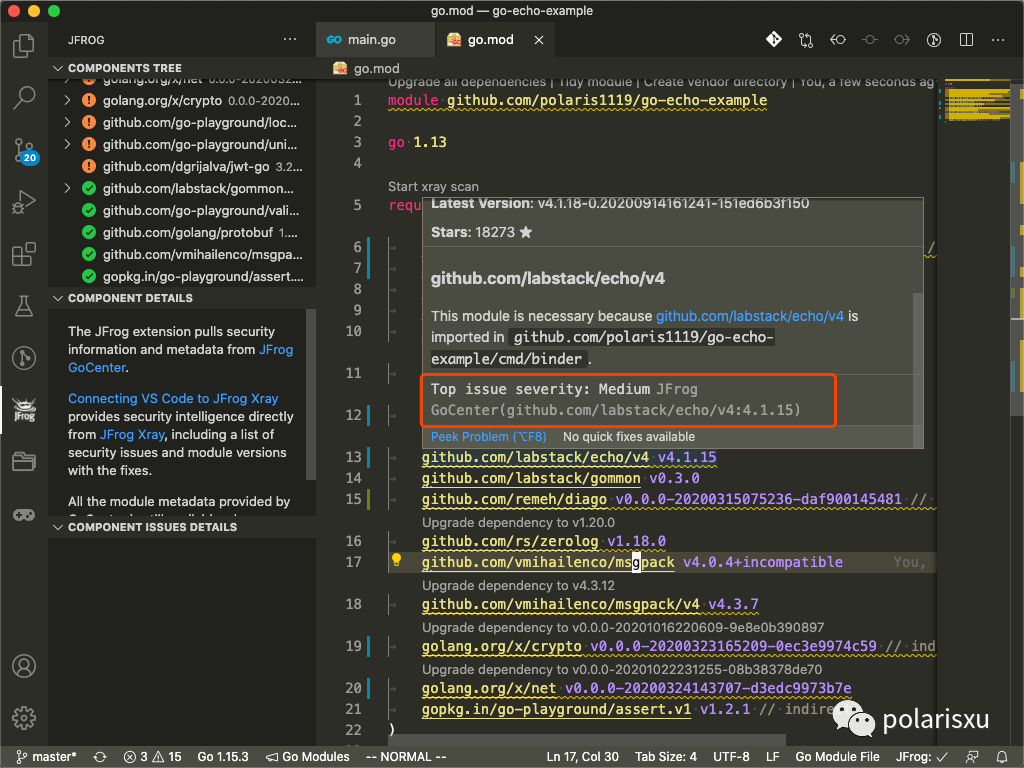
Task: Open notifications bell in status bar
Action: point(1002,757)
